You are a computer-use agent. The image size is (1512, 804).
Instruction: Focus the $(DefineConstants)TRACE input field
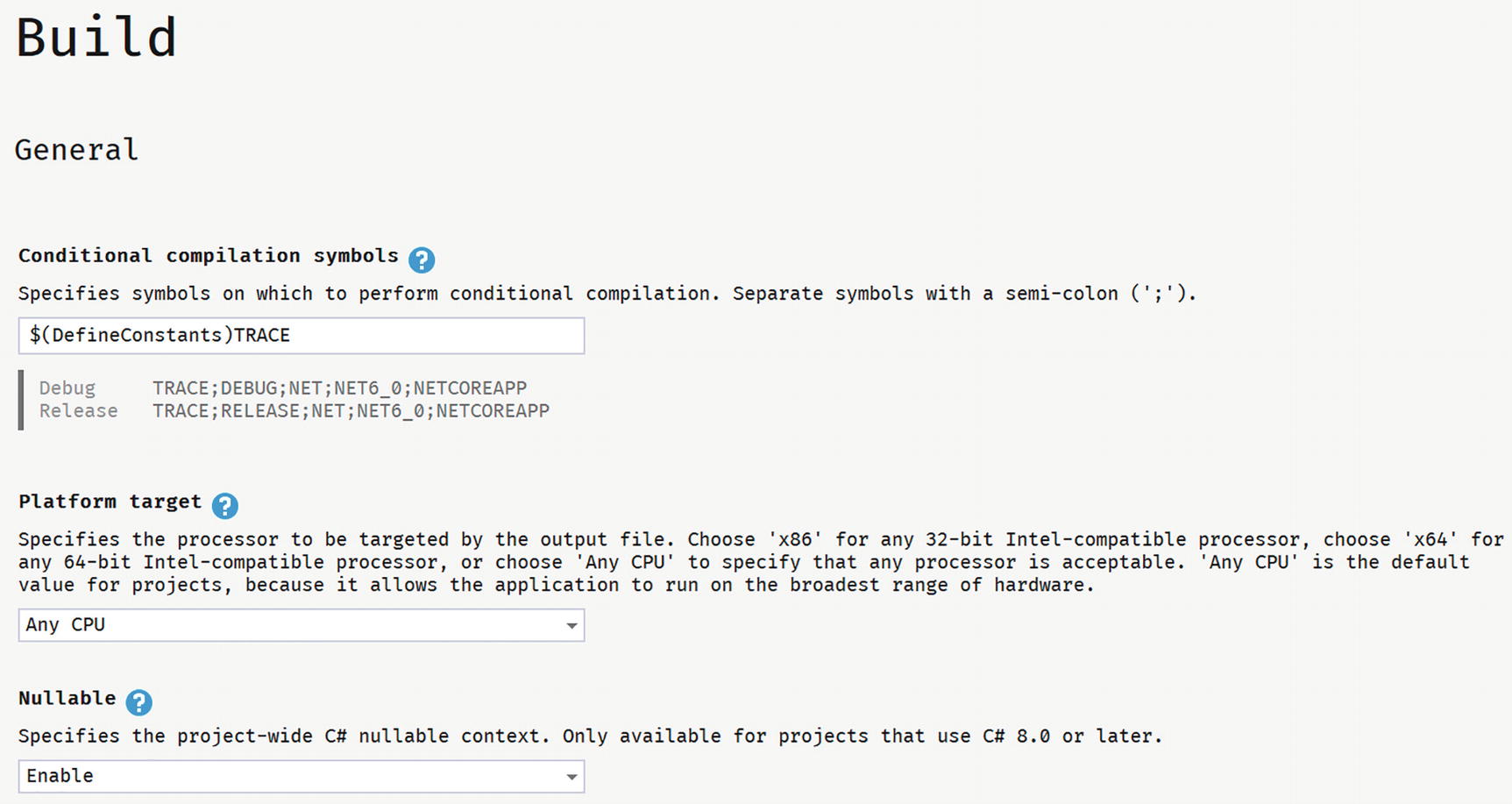pyautogui.click(x=301, y=336)
